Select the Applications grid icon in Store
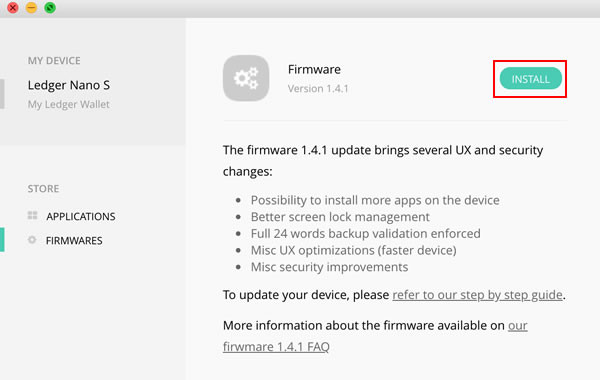Screen dimensions: 600x380 (x=33, y=215)
